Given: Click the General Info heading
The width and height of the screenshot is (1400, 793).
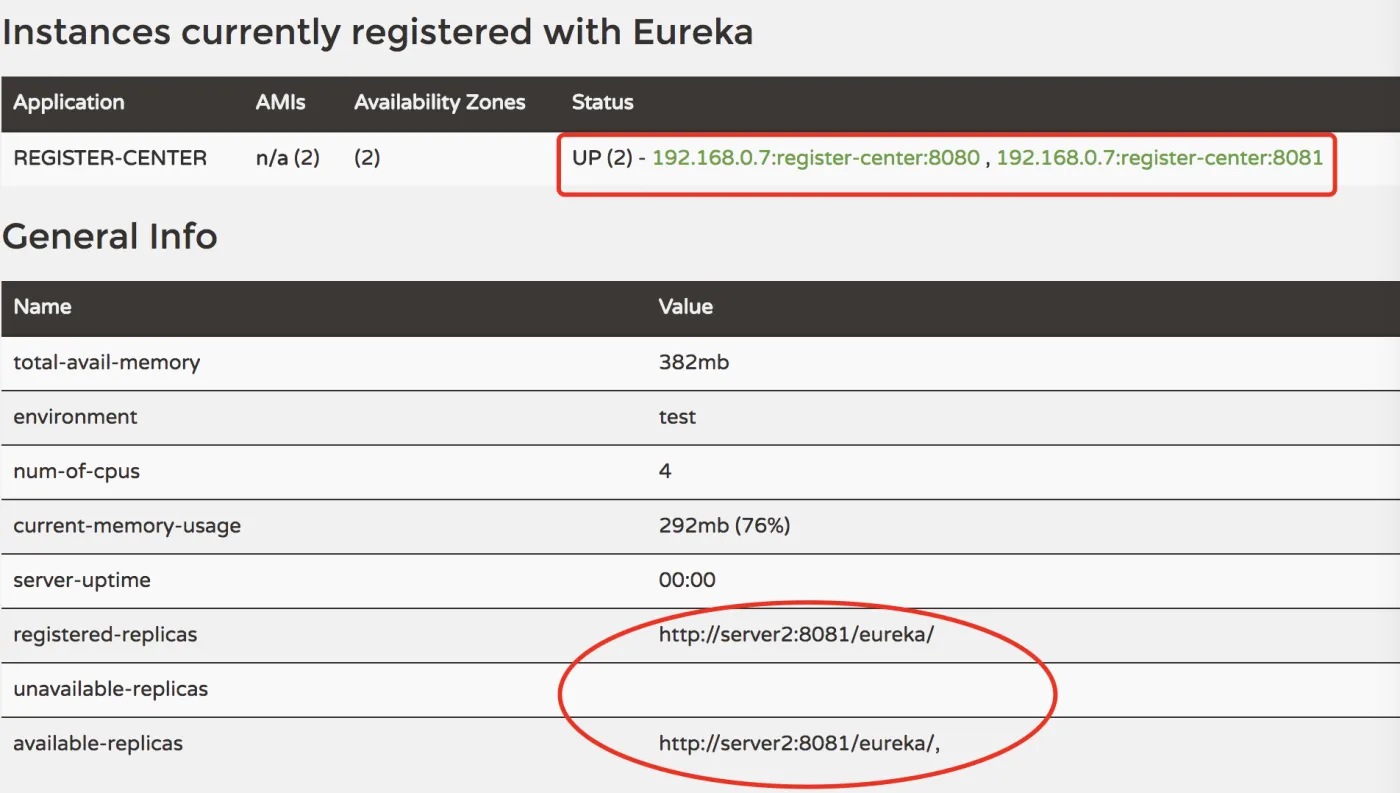Looking at the screenshot, I should pyautogui.click(x=110, y=237).
